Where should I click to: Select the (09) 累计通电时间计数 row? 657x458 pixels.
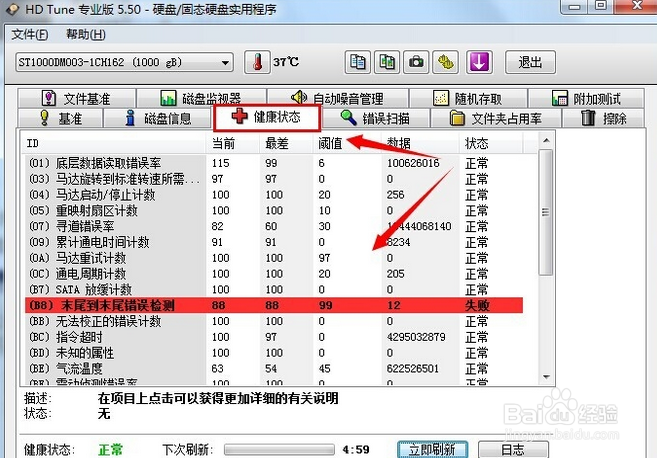274,242
